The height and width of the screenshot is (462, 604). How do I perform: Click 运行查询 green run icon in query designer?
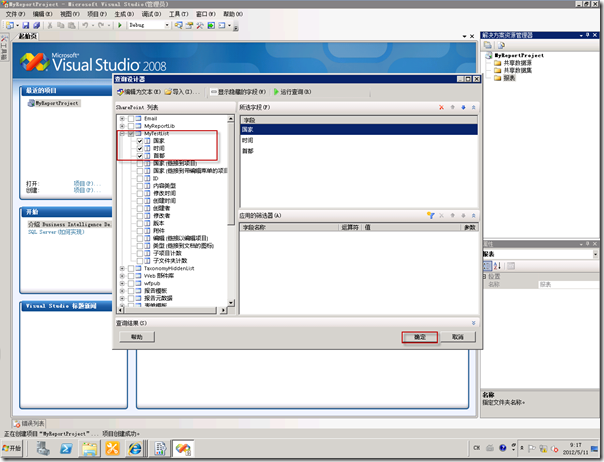coord(276,92)
